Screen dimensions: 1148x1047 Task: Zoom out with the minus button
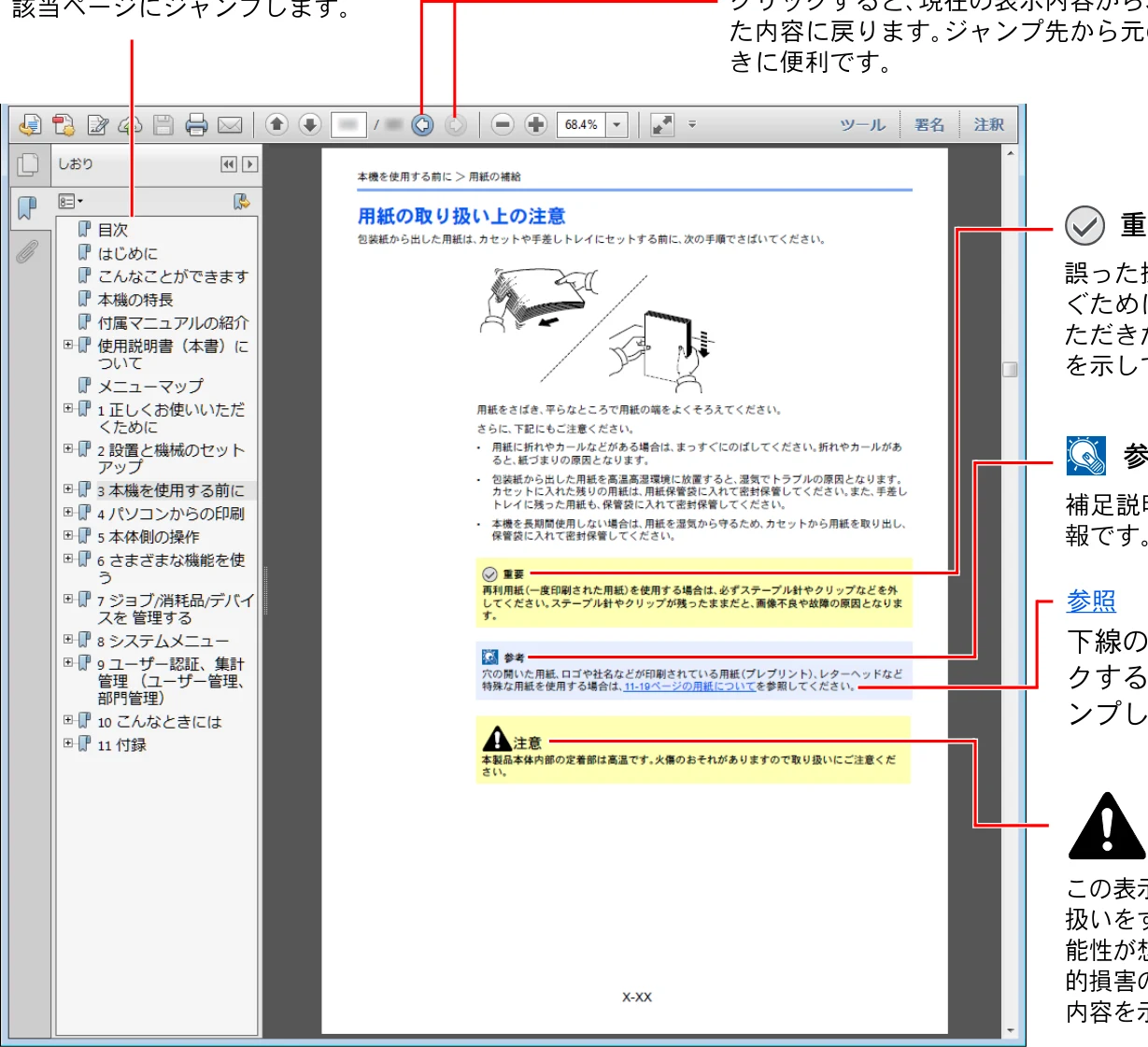503,124
